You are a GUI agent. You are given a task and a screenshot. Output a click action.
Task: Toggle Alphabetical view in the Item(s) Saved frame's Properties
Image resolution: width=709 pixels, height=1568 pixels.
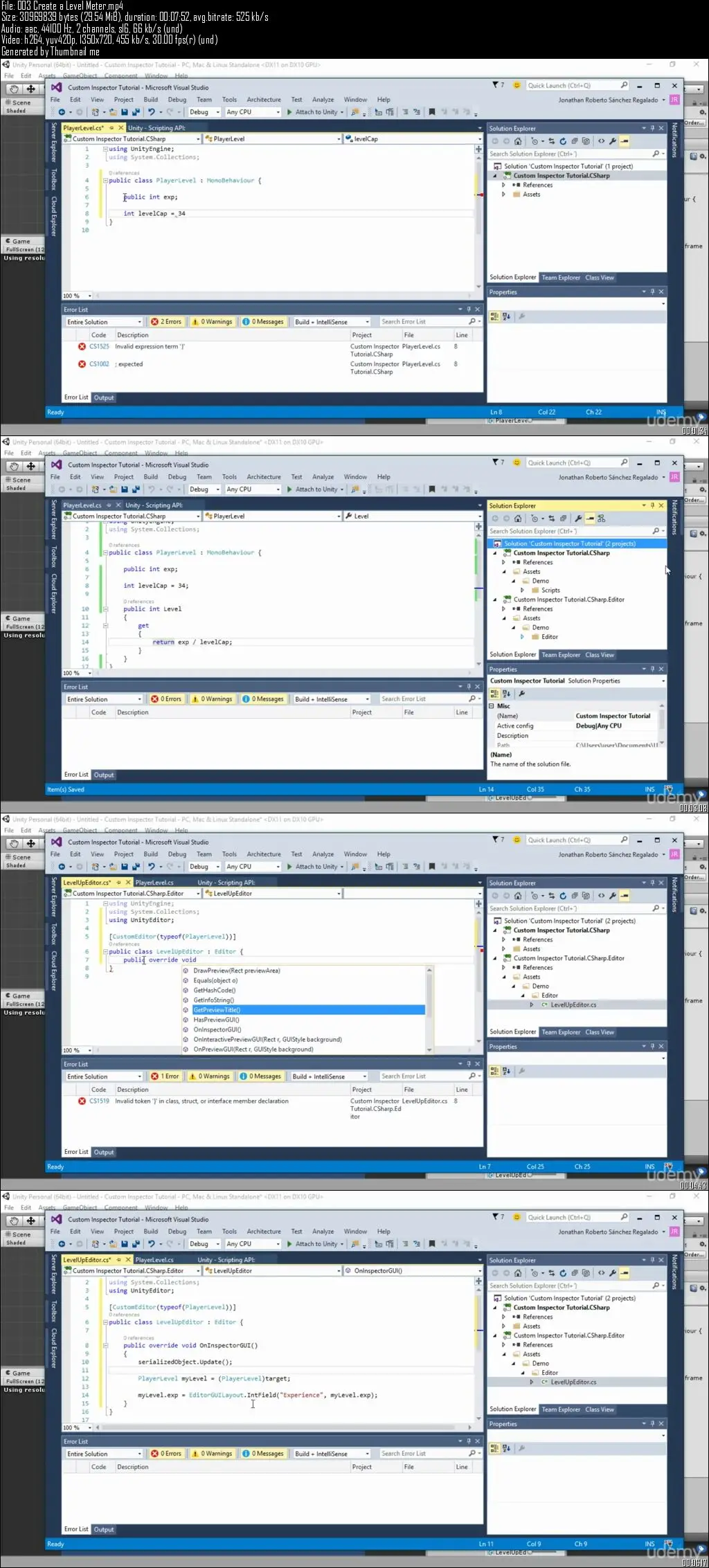point(506,694)
